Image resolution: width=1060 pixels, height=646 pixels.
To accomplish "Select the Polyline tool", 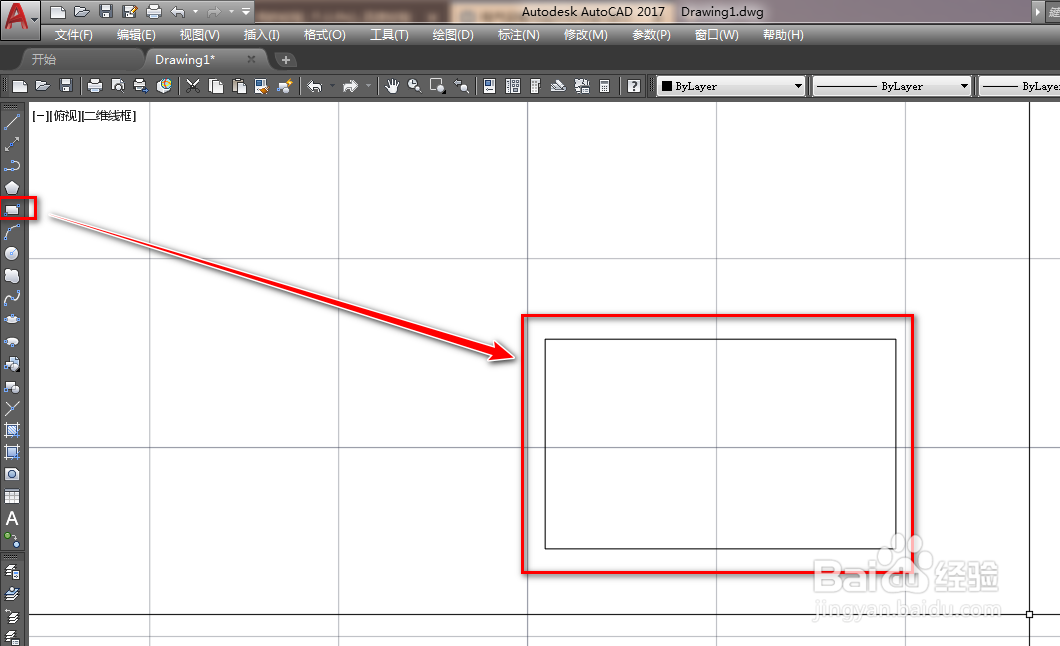I will (x=11, y=166).
